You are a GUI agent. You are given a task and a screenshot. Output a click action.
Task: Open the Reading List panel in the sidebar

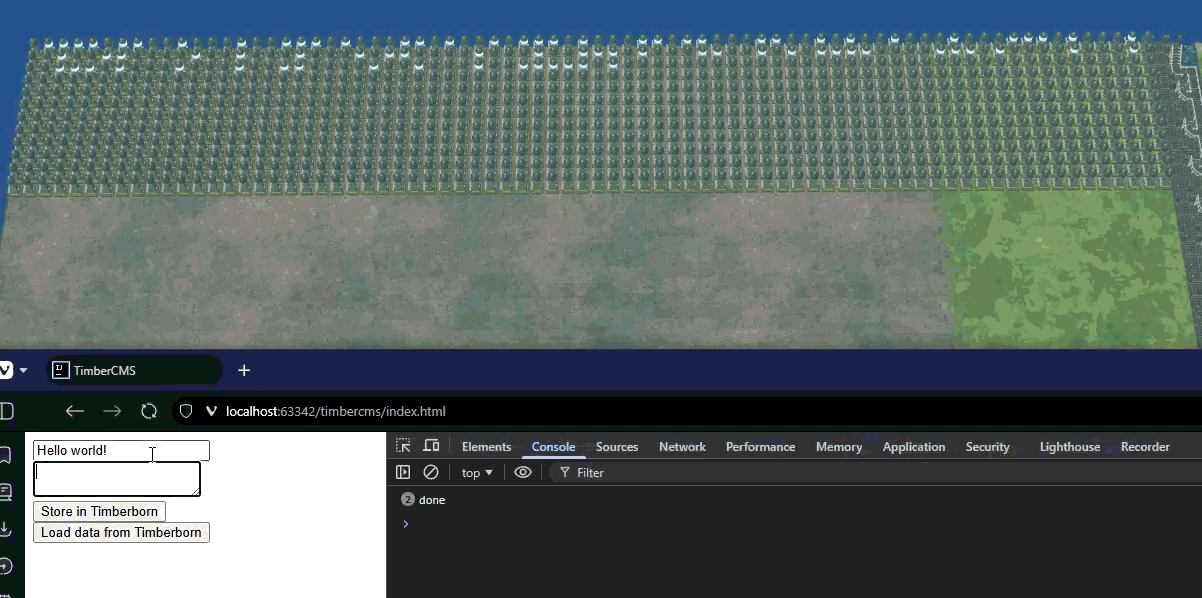pos(5,492)
